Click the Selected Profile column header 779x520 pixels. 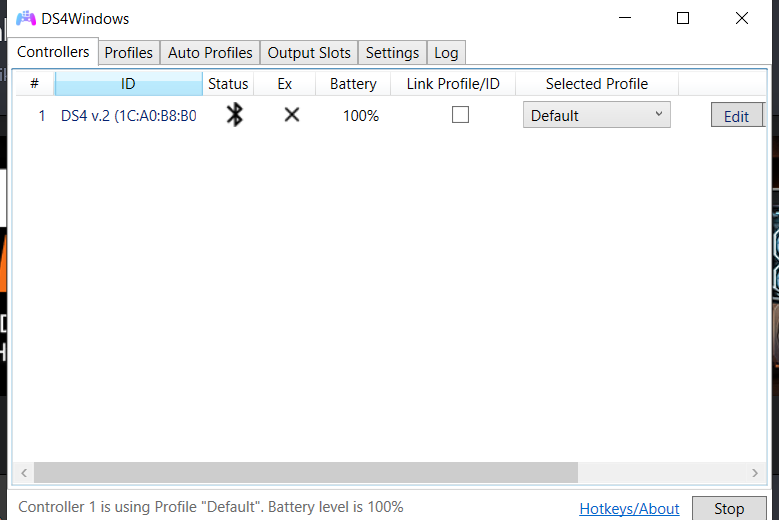click(x=597, y=83)
